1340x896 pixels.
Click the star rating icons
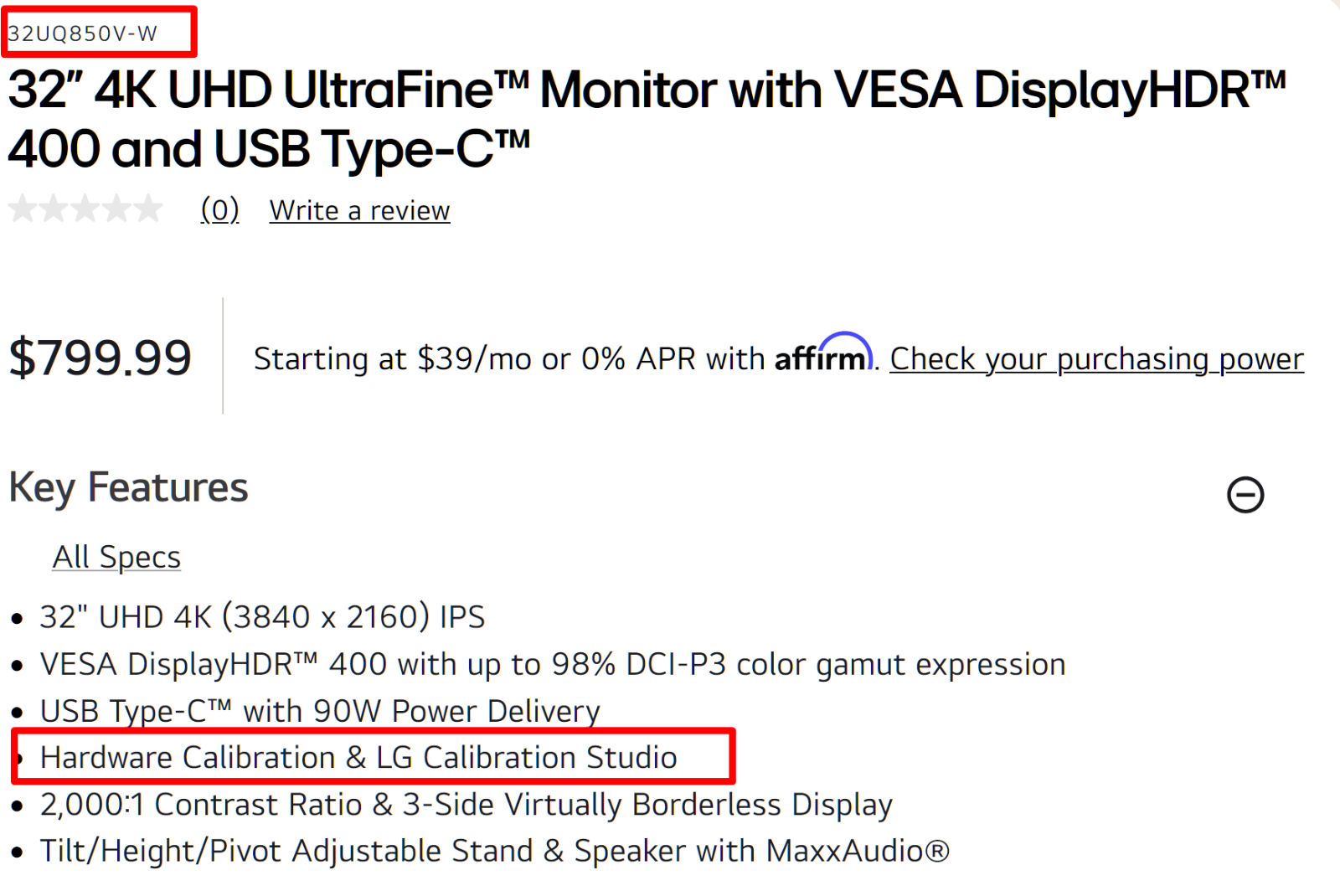(x=86, y=208)
